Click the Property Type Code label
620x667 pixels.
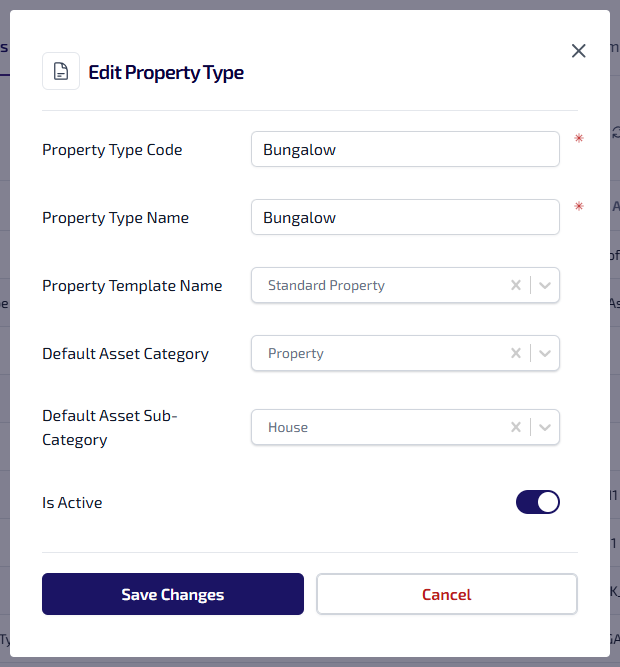(x=112, y=150)
